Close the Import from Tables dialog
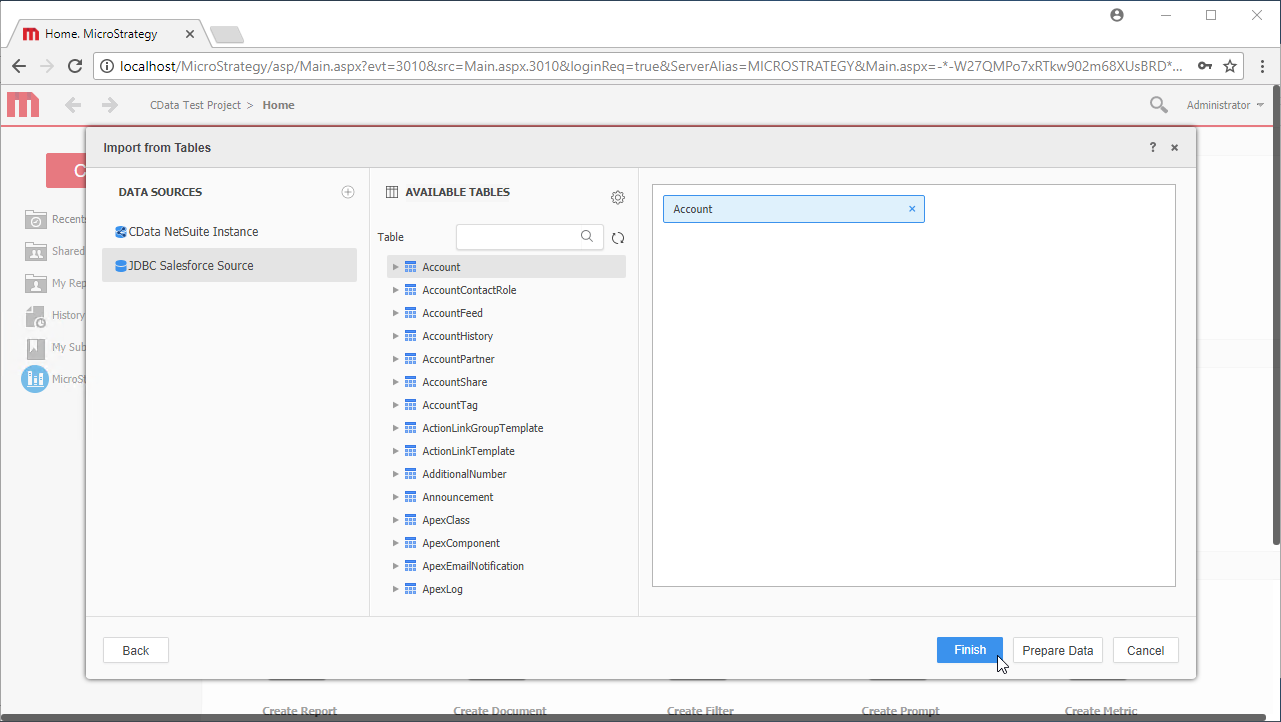 (1175, 147)
